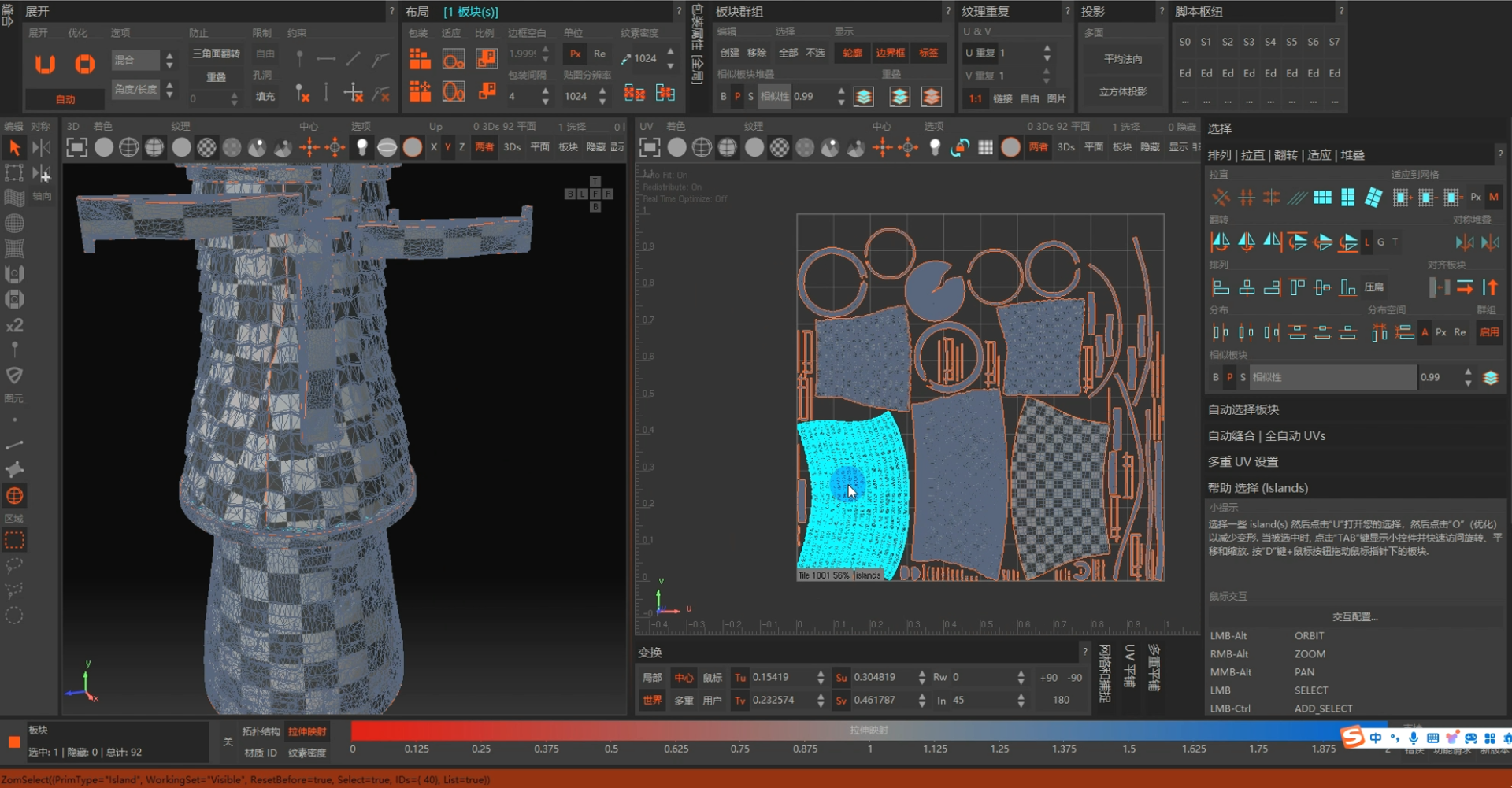Click the globe icon in left sidebar
This screenshot has height=788, width=1512.
coord(14,496)
